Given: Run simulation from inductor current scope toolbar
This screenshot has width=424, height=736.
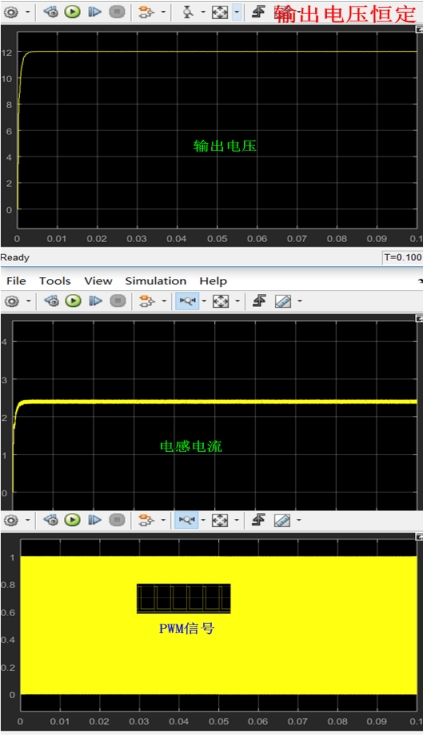Looking at the screenshot, I should click(x=73, y=301).
